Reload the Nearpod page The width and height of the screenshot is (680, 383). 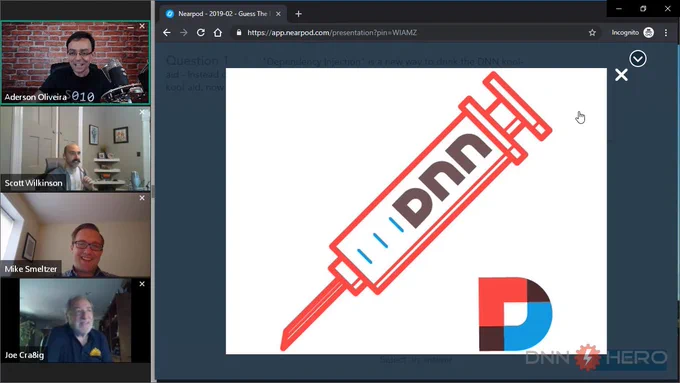(x=200, y=33)
